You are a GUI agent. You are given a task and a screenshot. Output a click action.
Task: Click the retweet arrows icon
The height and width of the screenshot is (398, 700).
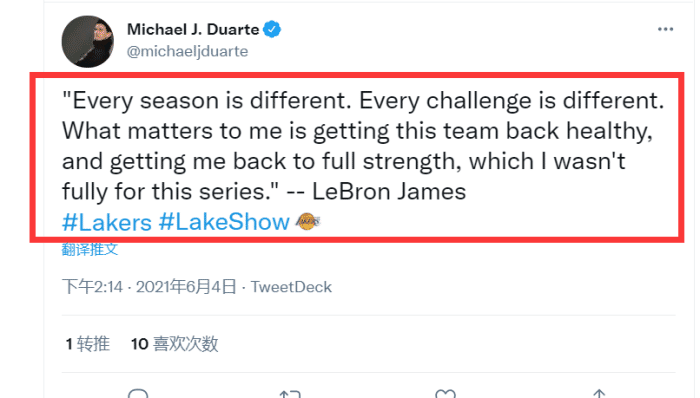(x=290, y=394)
